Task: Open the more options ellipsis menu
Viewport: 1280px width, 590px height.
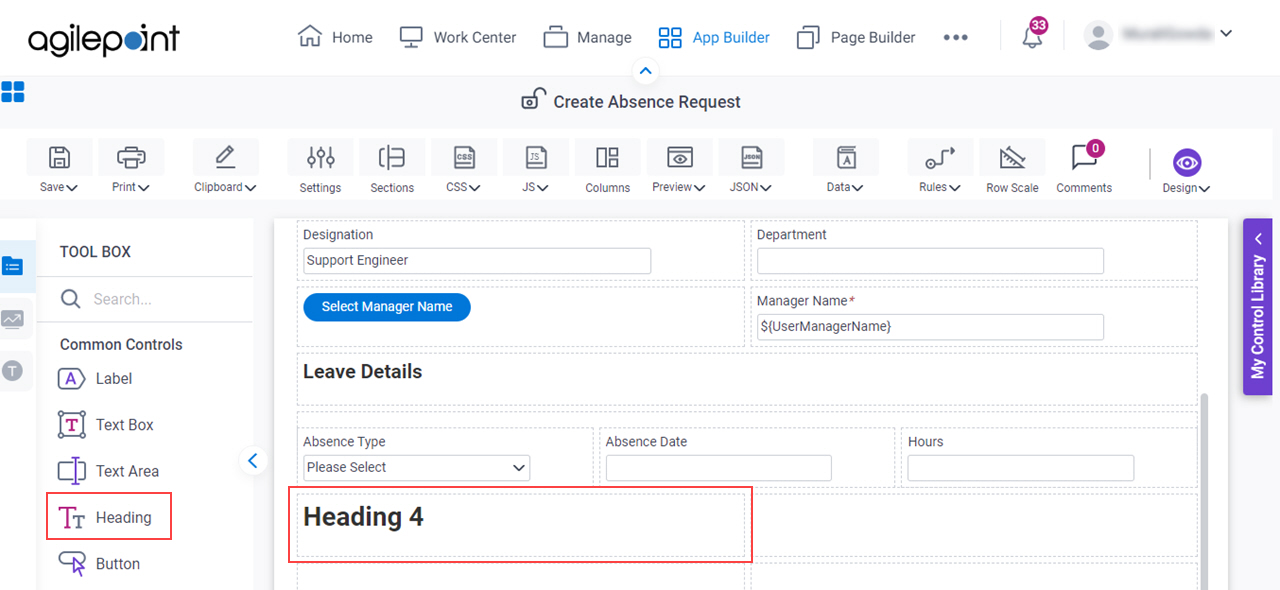Action: [x=955, y=37]
